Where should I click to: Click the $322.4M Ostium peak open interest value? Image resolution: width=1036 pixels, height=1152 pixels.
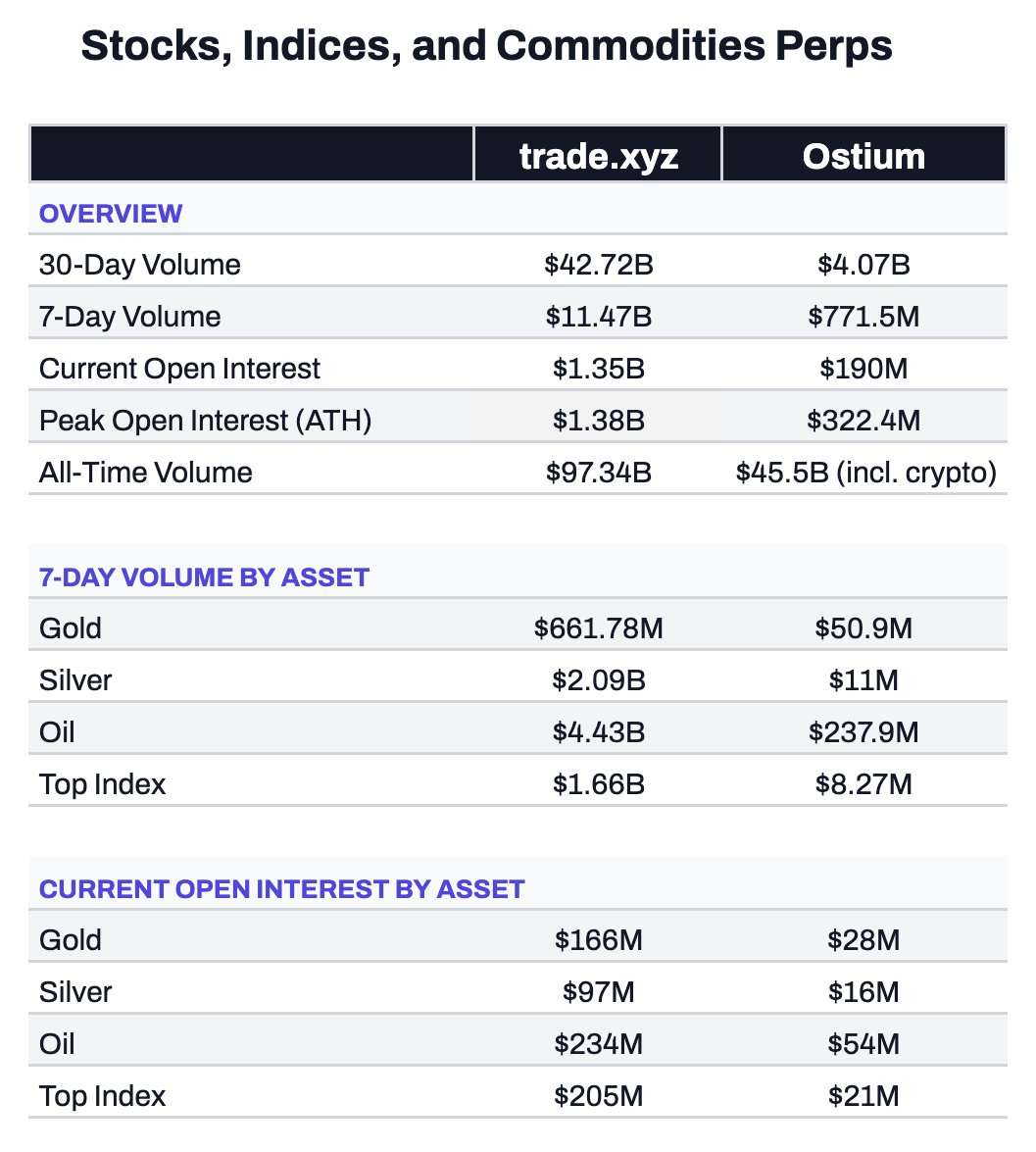pos(863,421)
